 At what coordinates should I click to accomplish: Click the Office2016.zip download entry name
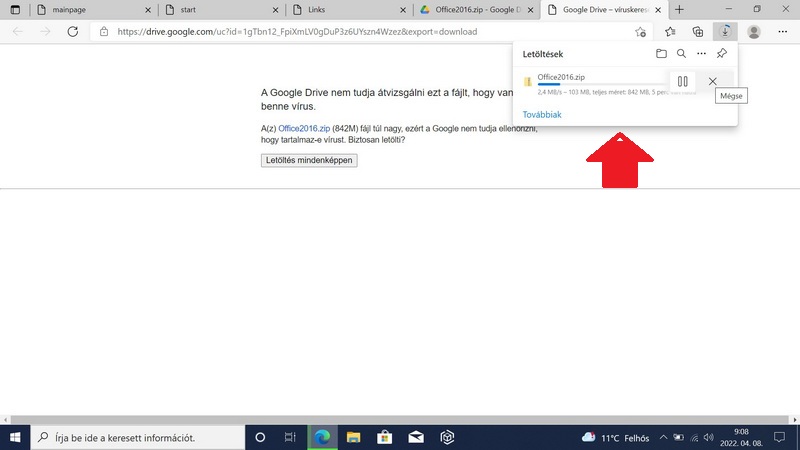(x=561, y=77)
